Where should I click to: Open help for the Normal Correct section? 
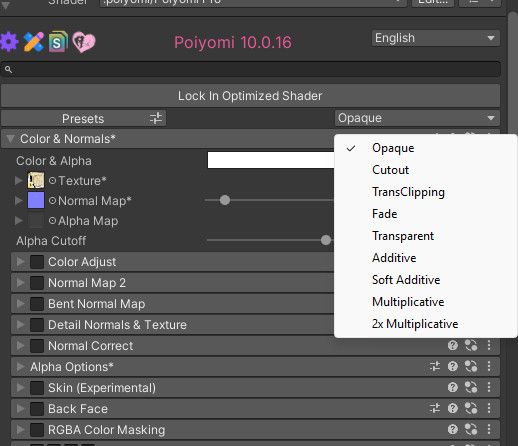coord(452,345)
